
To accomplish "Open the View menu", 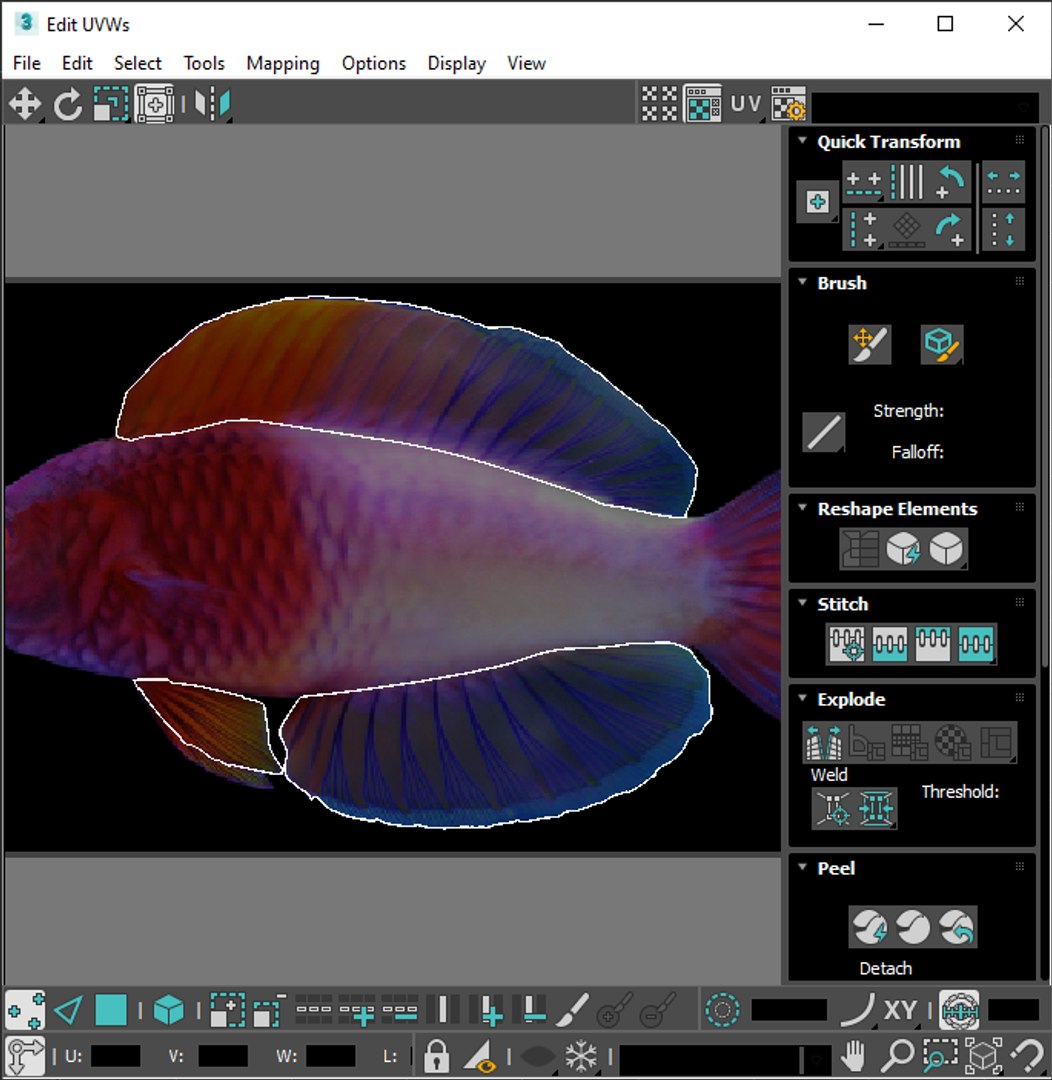I will tap(527, 63).
